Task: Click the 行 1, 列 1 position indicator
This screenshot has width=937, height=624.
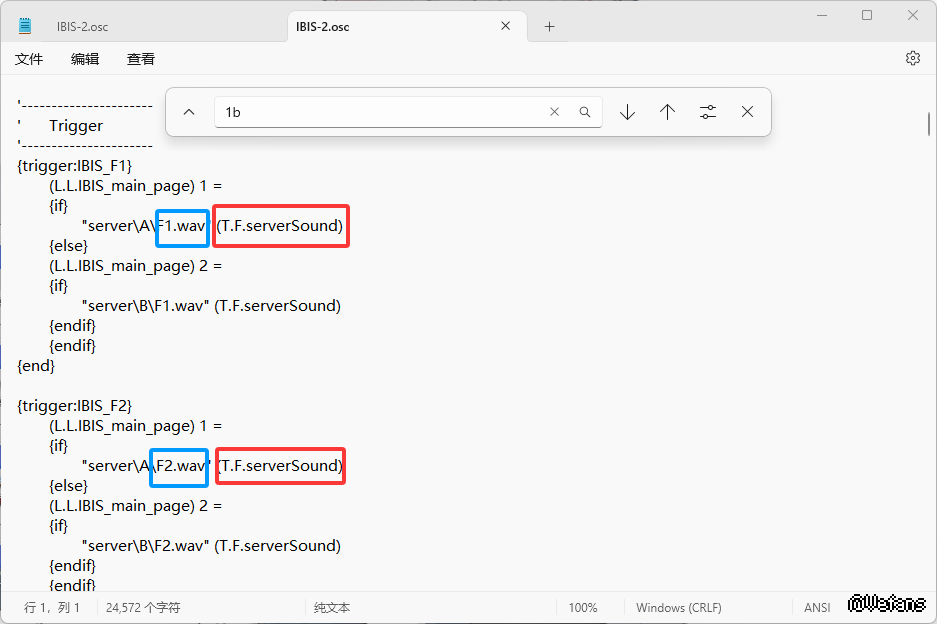Action: tap(52, 607)
